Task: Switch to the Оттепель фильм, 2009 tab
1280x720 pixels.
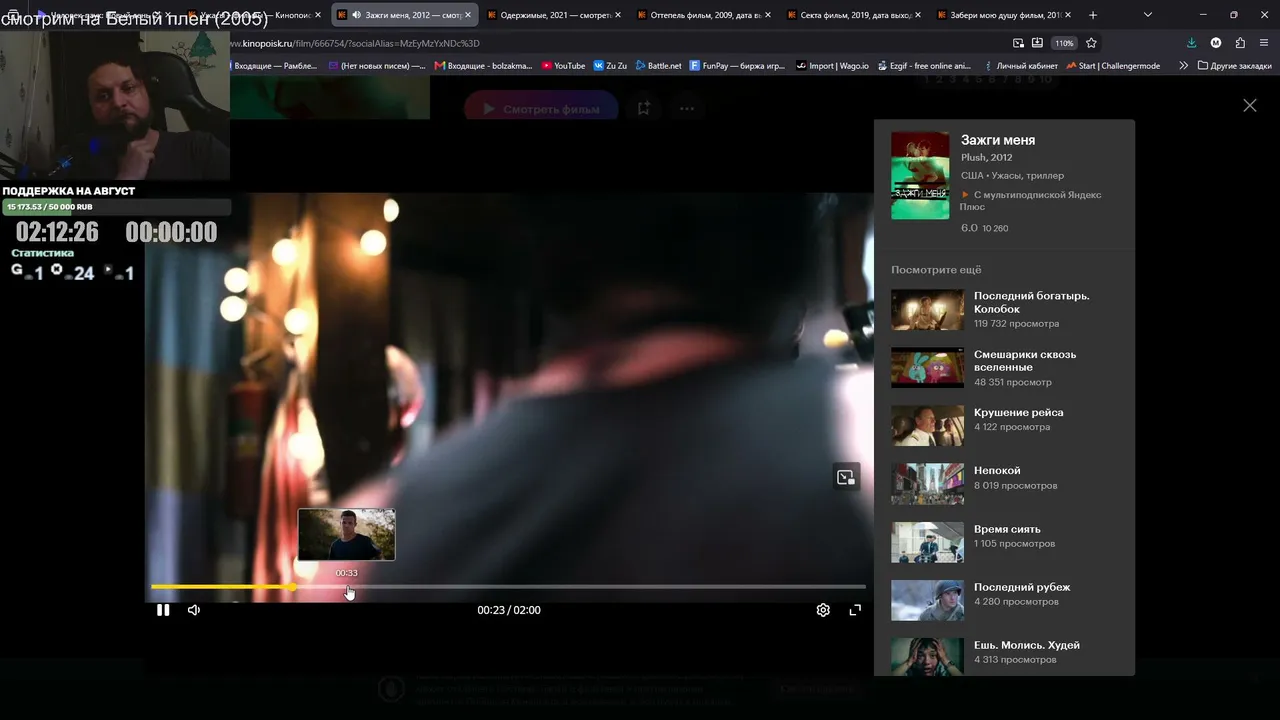Action: 704,15
